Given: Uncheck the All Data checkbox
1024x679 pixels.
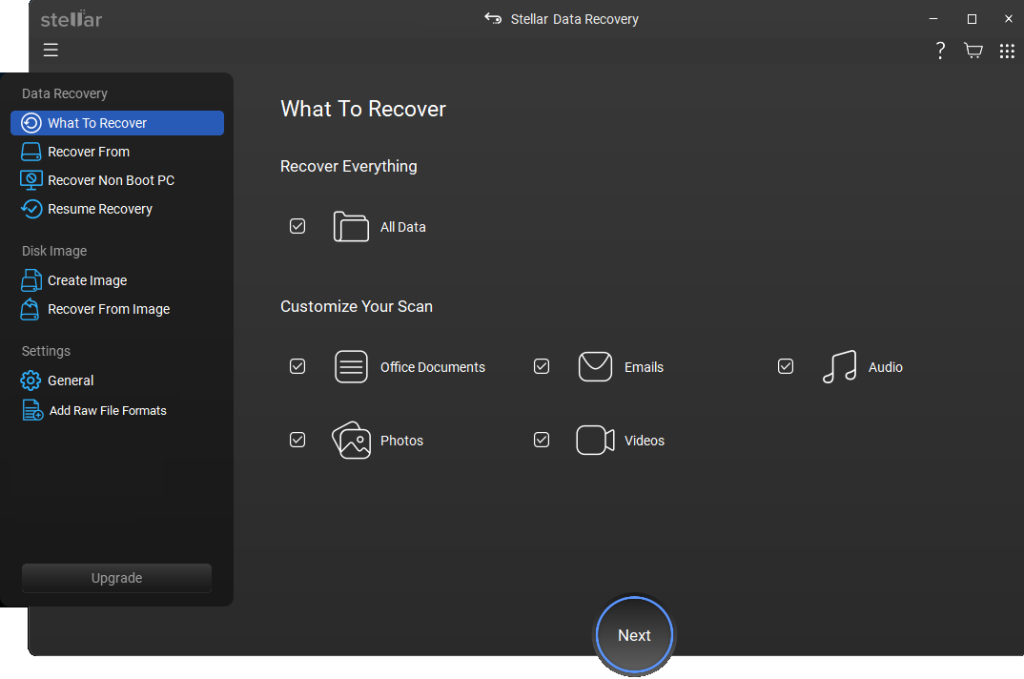Looking at the screenshot, I should [297, 226].
